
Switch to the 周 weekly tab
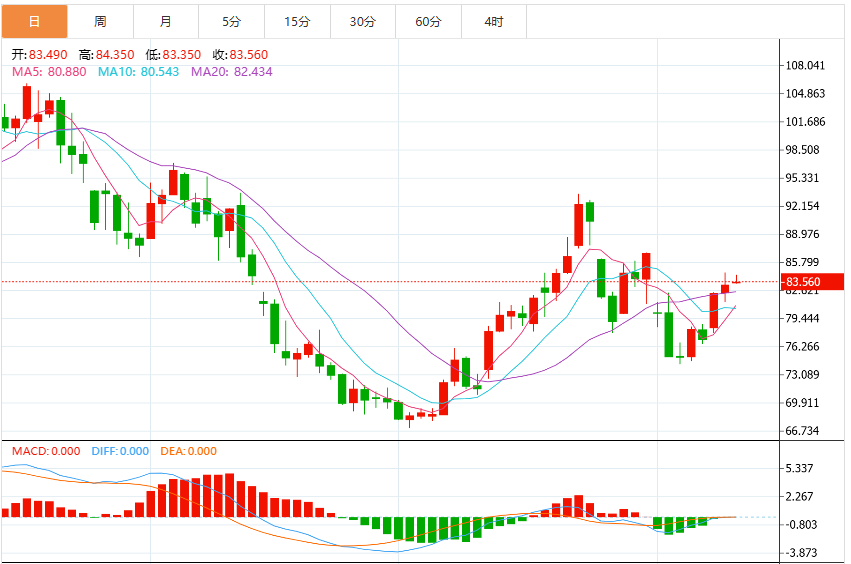point(100,22)
